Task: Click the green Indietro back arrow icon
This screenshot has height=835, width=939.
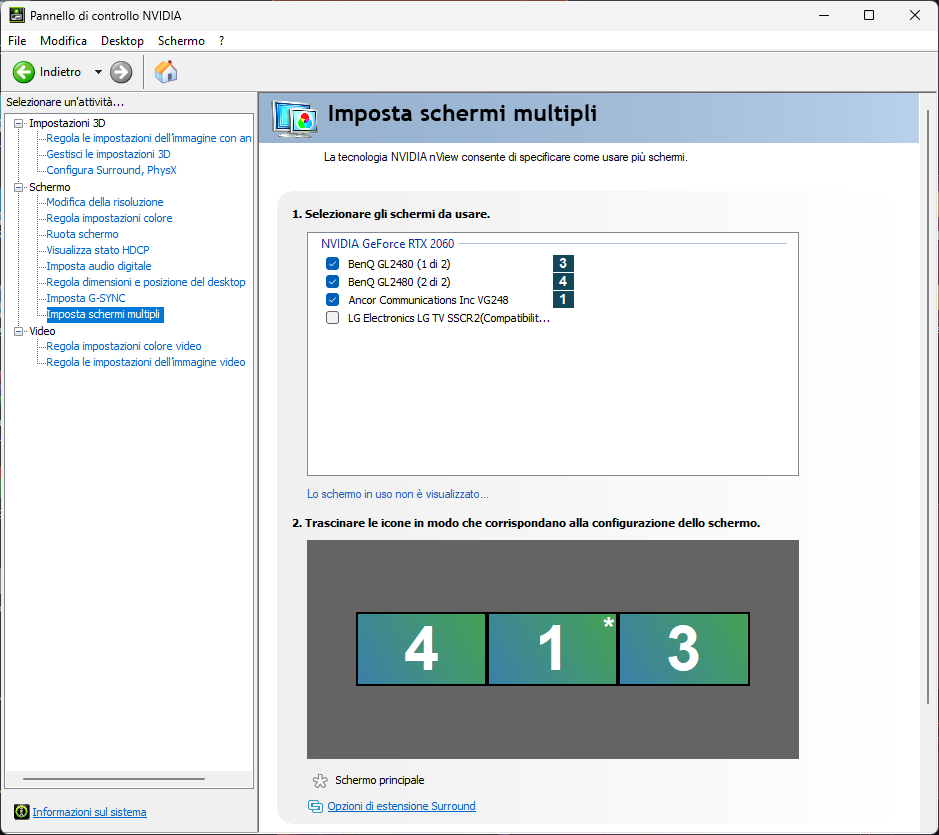Action: coord(24,72)
